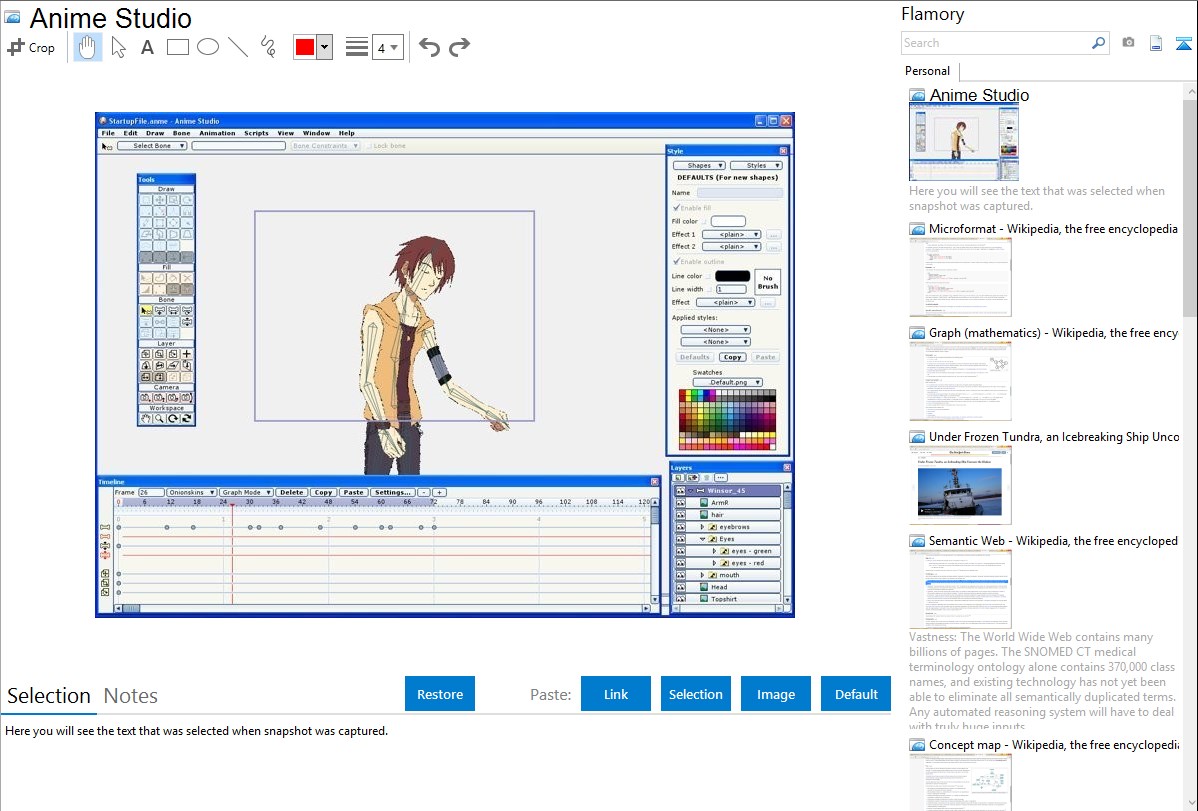This screenshot has height=811, width=1198.
Task: Select the straight line tool
Action: pos(238,47)
